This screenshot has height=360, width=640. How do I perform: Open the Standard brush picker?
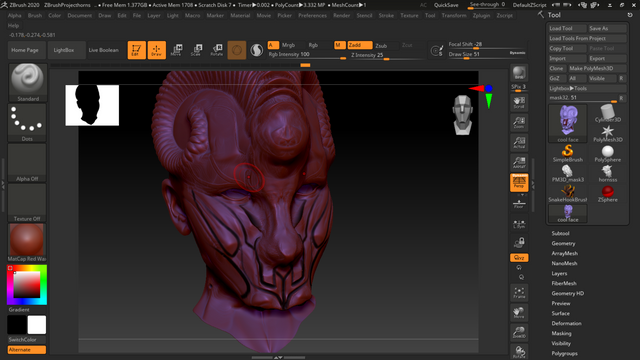pos(27,82)
